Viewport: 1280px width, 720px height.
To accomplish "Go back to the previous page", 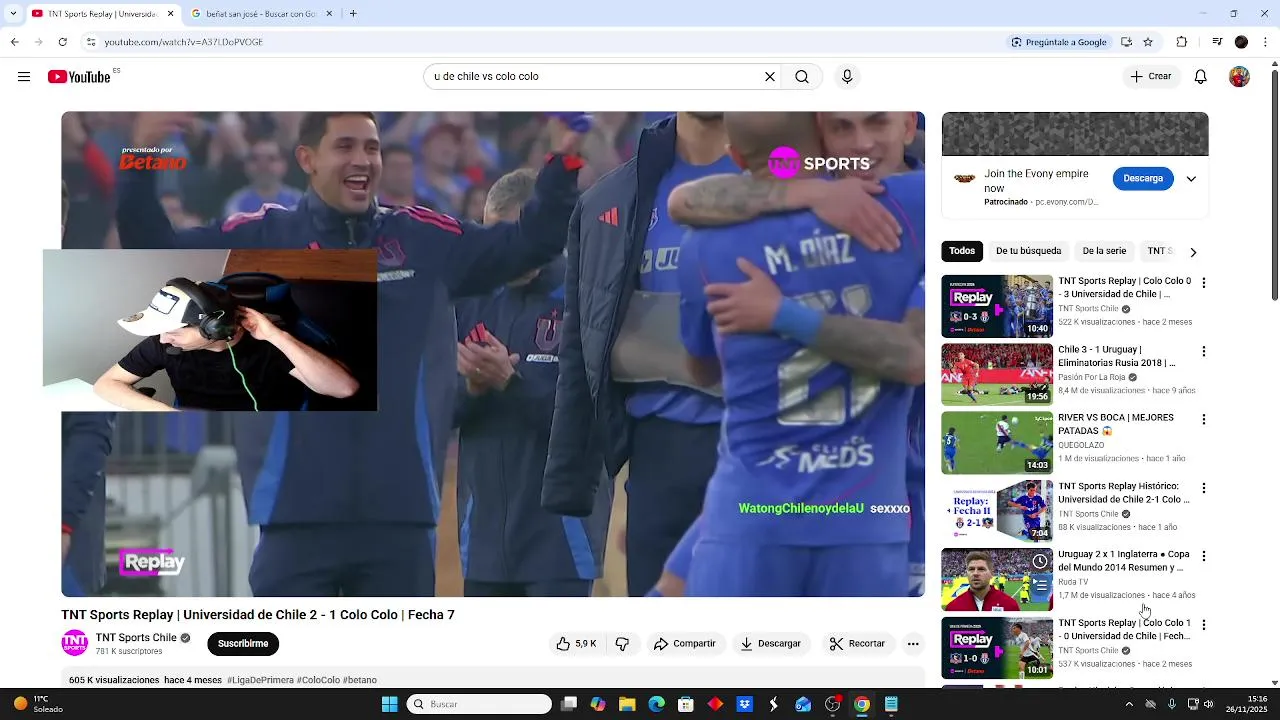I will point(14,42).
